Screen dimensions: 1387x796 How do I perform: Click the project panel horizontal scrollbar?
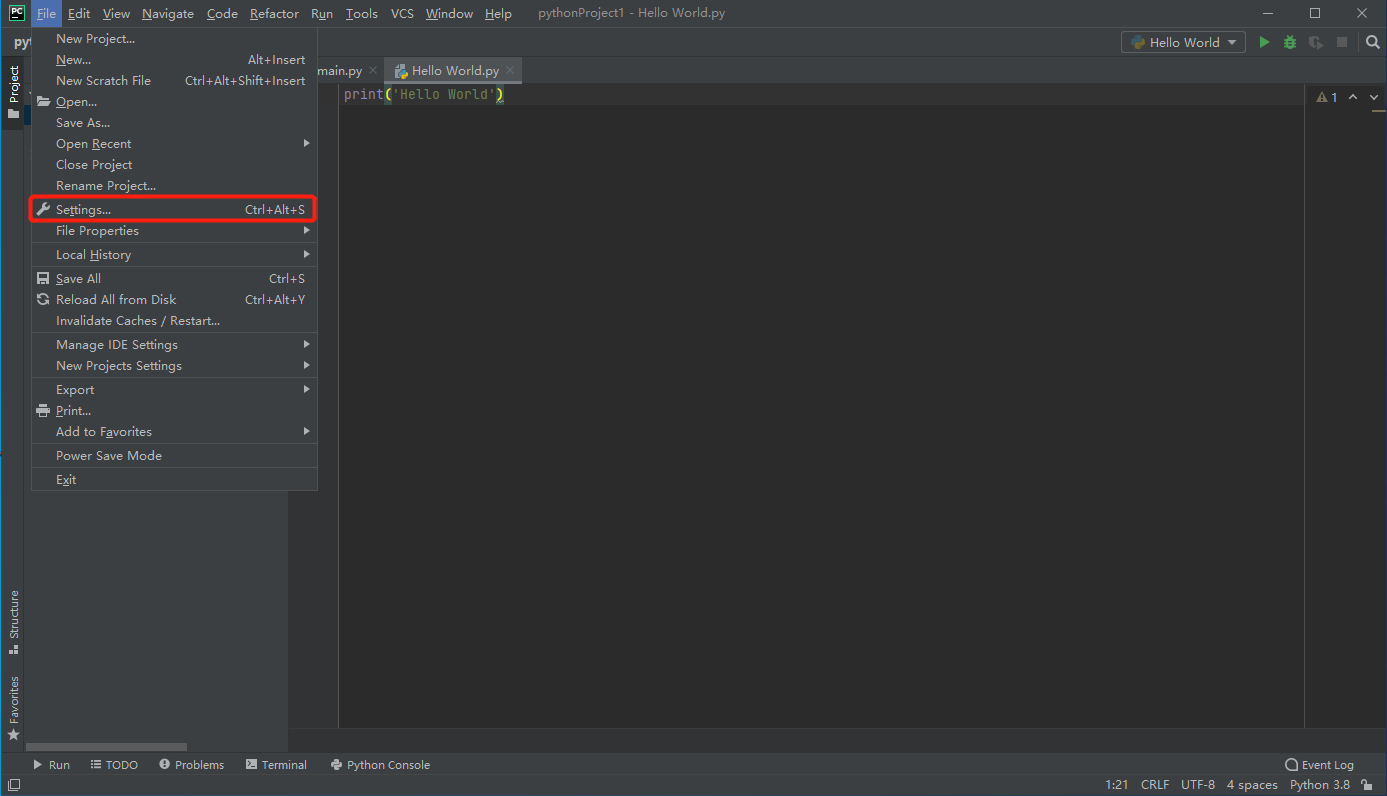(x=106, y=747)
